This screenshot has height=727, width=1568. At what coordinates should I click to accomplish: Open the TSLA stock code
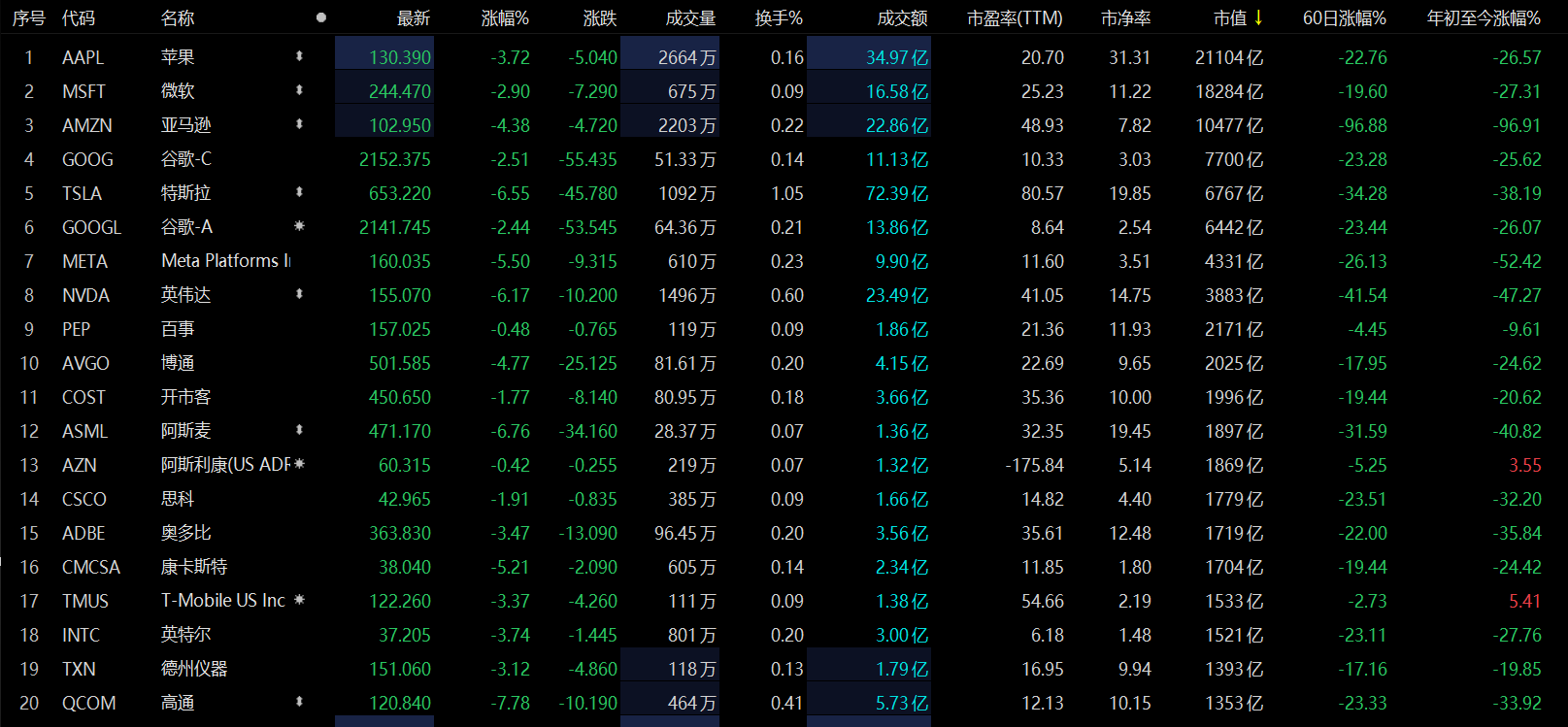click(x=82, y=193)
